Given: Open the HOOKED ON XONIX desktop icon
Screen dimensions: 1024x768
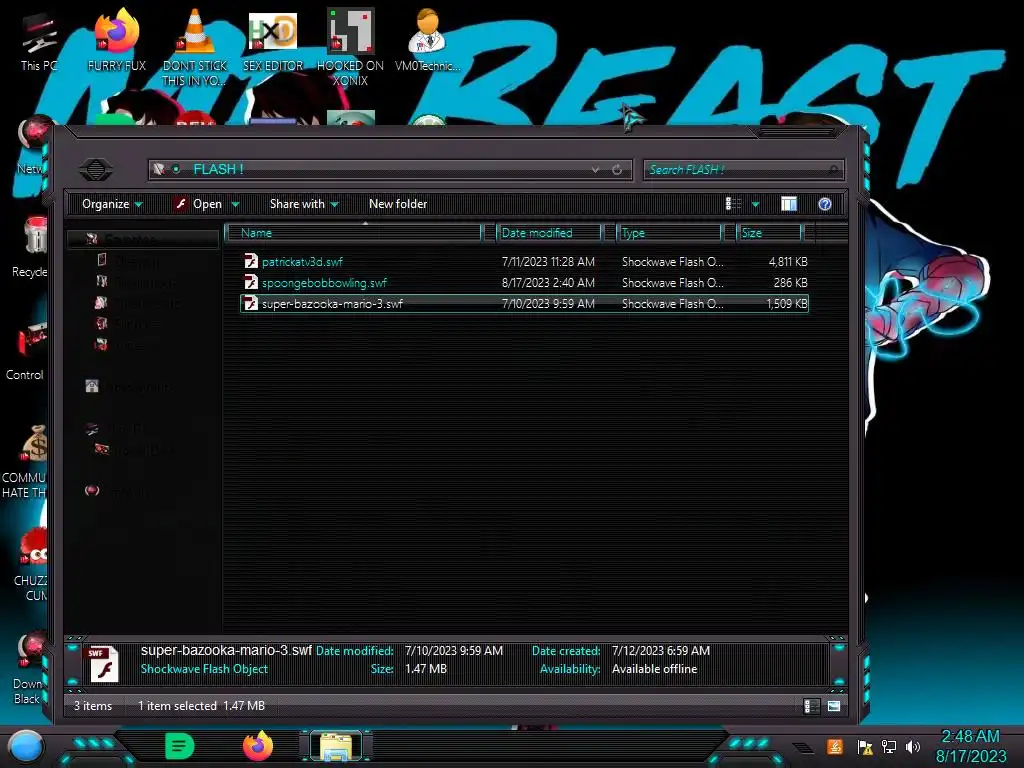Looking at the screenshot, I should (x=350, y=47).
